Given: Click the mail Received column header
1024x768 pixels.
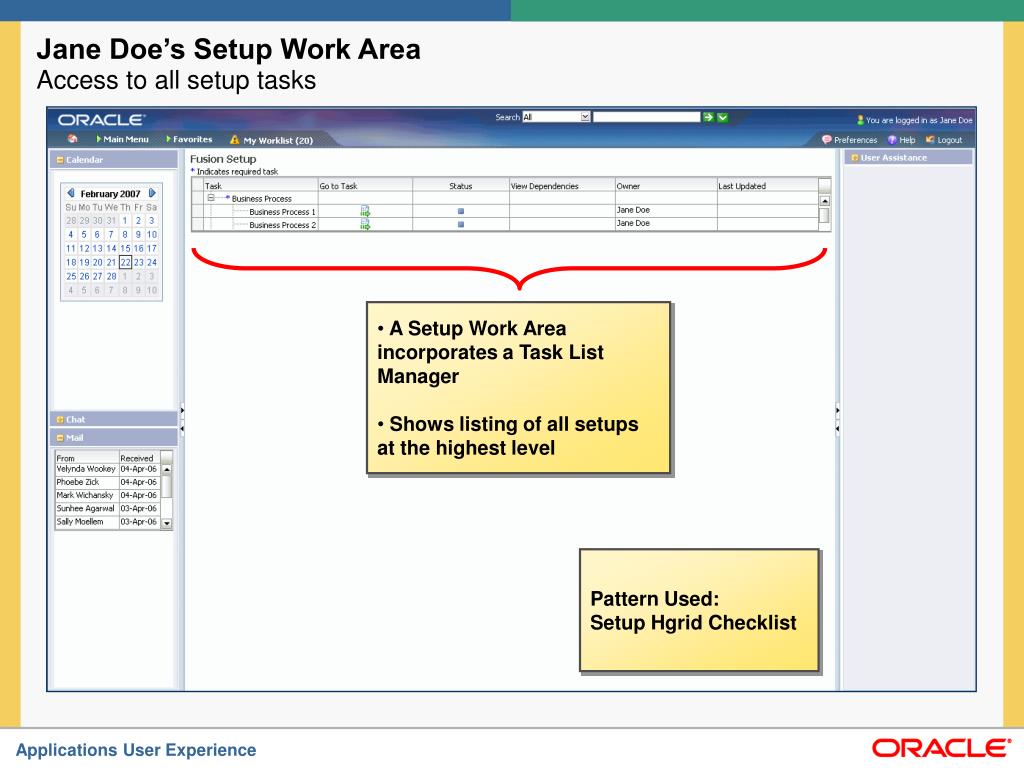Looking at the screenshot, I should 139,458.
